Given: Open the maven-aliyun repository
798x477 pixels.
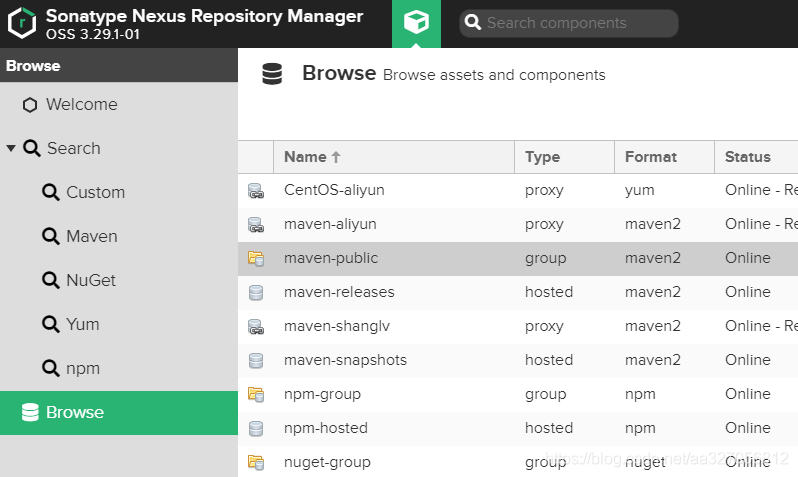Looking at the screenshot, I should (x=330, y=224).
